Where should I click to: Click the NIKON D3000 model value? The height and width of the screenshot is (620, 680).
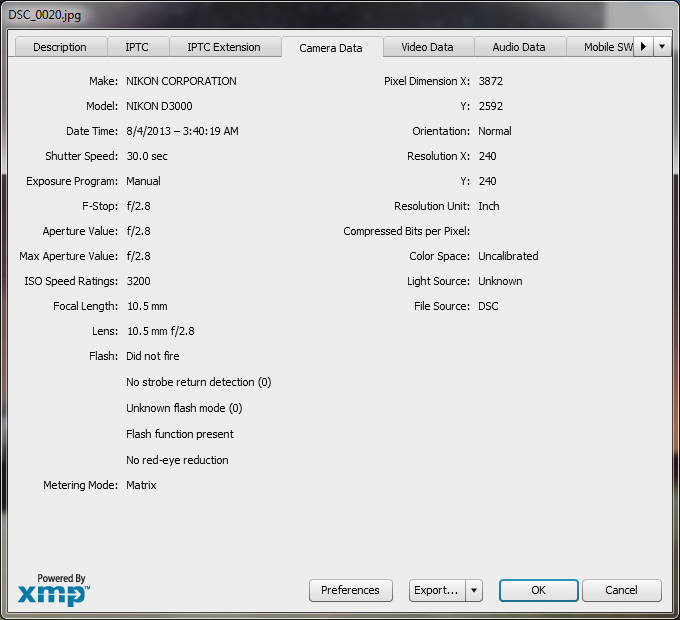pos(159,106)
